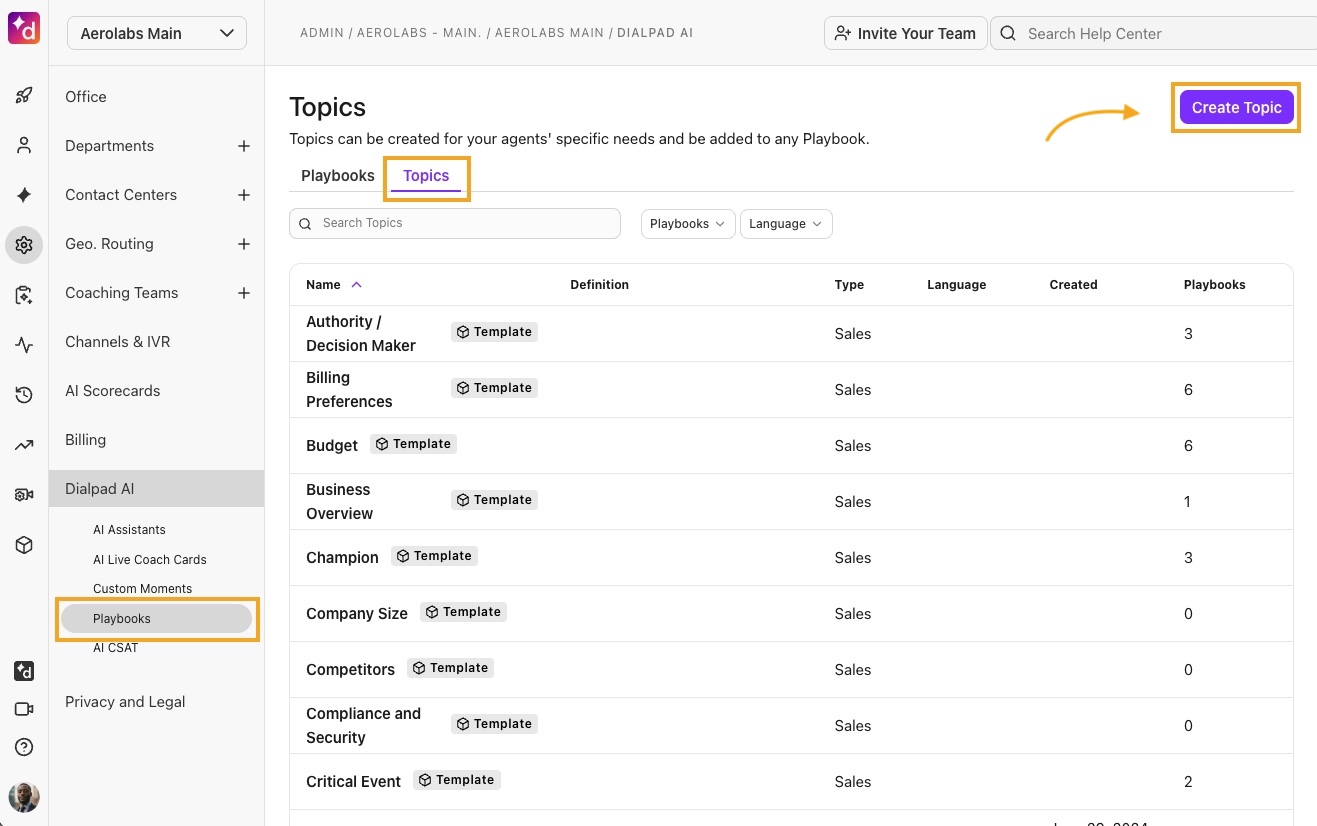Open the Dialpad app icon near bottom
1317x826 pixels.
click(x=24, y=671)
